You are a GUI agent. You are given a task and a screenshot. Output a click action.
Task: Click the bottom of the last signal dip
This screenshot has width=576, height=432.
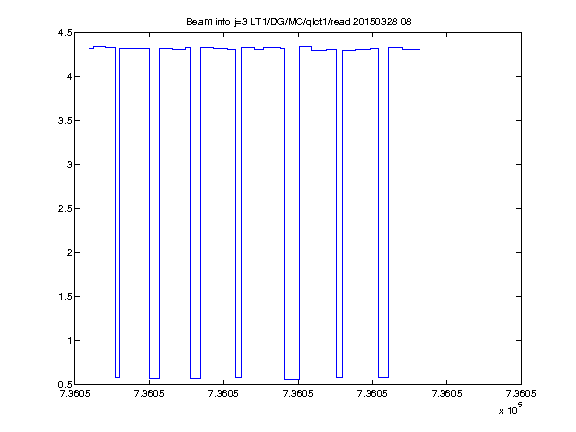383,377
